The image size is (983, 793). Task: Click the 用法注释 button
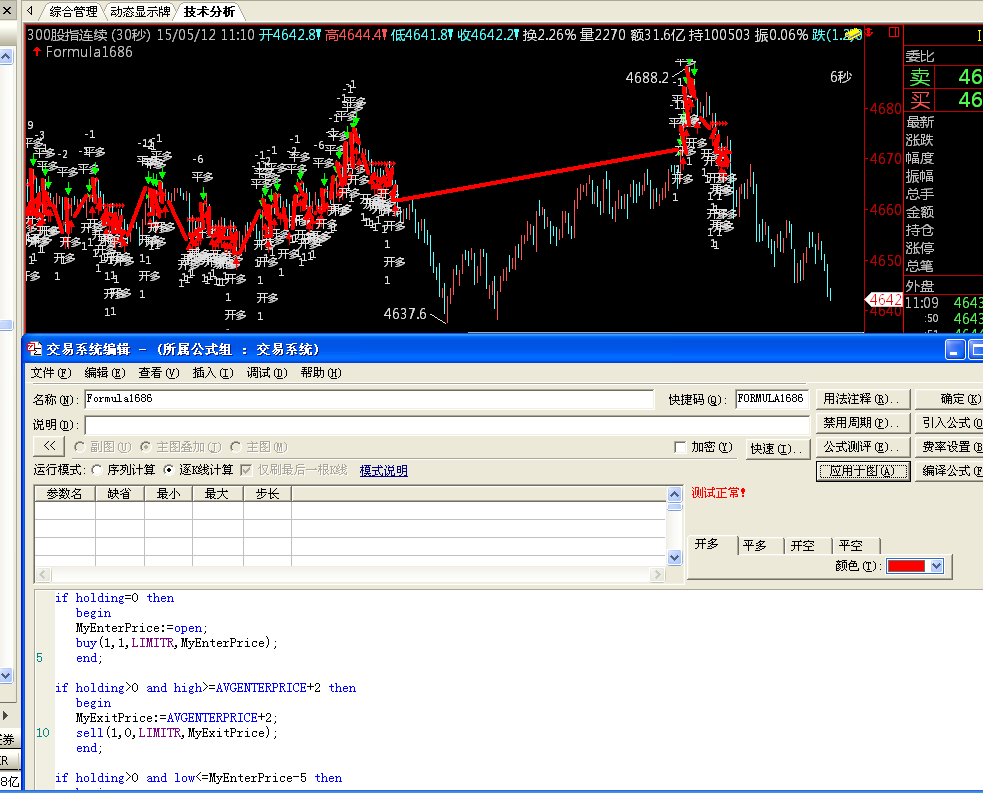point(863,399)
